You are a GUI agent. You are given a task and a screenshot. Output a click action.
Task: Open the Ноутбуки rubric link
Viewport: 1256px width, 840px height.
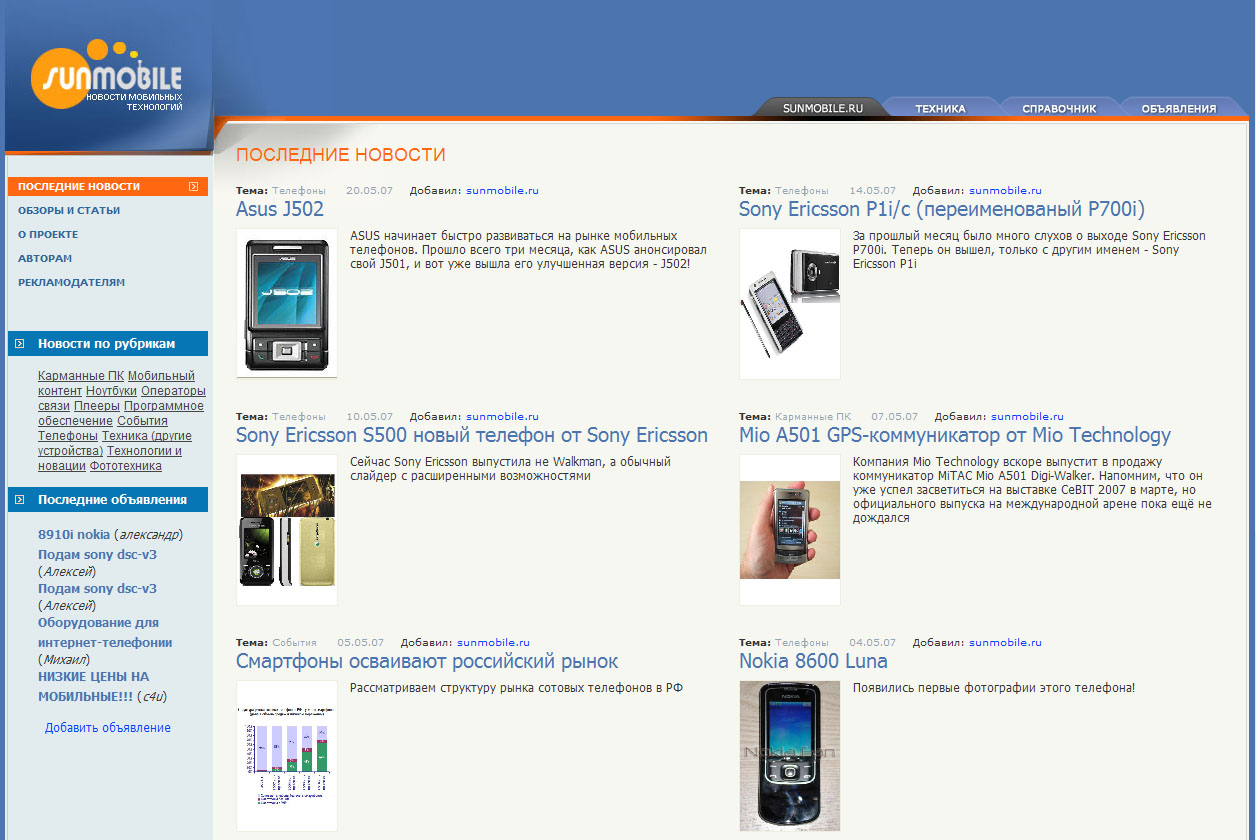point(111,392)
